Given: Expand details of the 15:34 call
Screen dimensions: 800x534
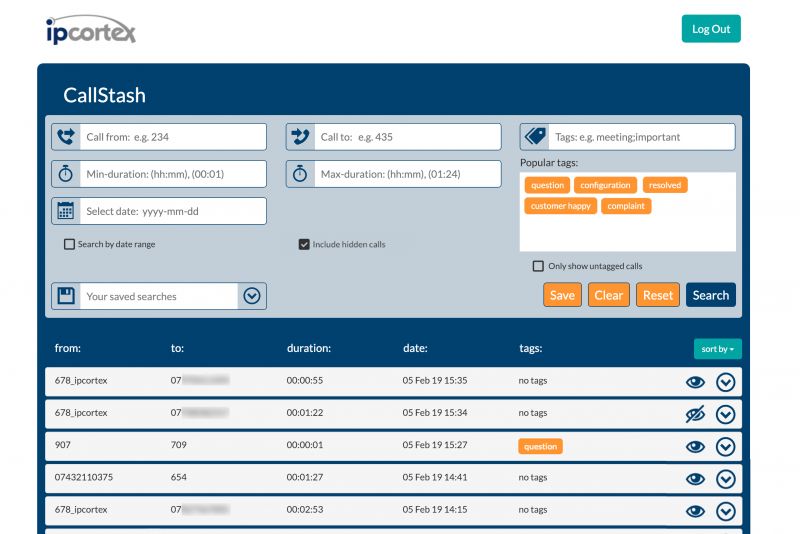Looking at the screenshot, I should (x=726, y=414).
